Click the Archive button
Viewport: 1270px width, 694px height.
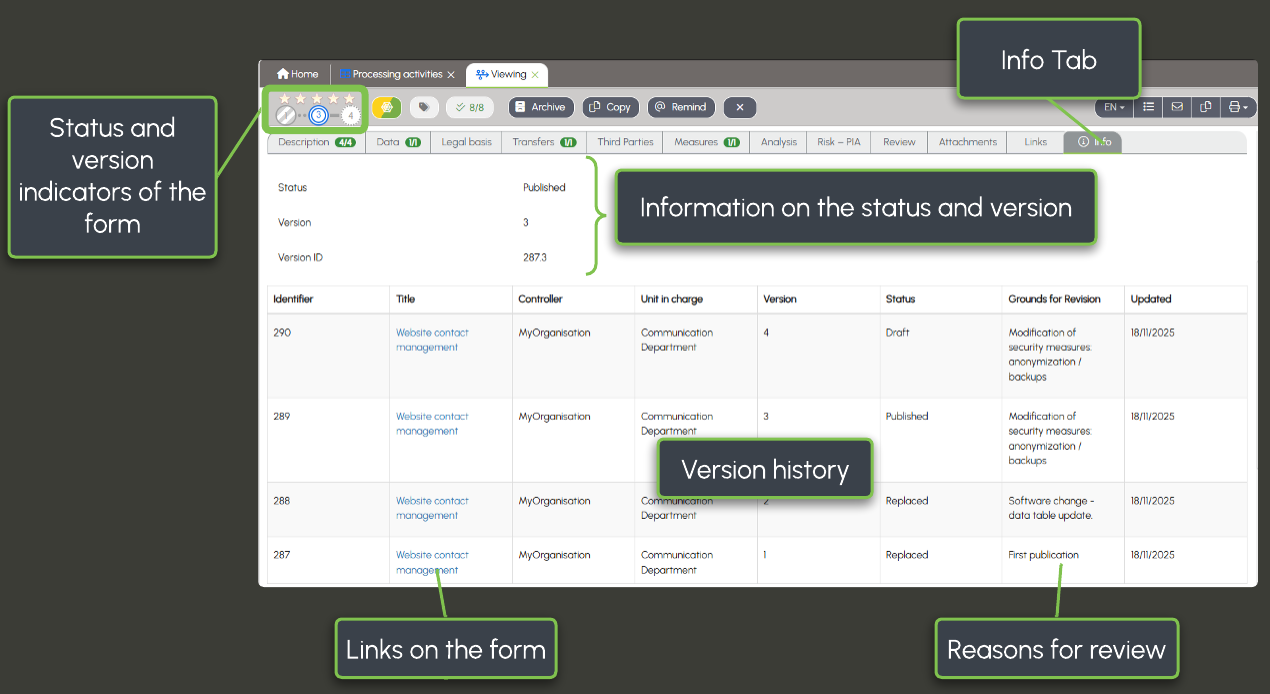click(x=540, y=108)
